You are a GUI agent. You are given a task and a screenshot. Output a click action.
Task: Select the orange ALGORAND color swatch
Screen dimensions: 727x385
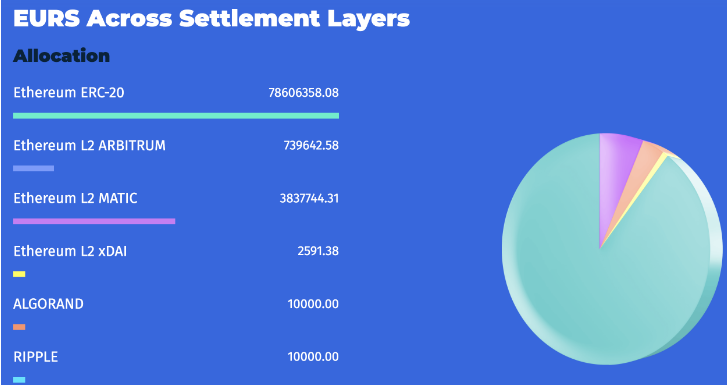coord(19,327)
